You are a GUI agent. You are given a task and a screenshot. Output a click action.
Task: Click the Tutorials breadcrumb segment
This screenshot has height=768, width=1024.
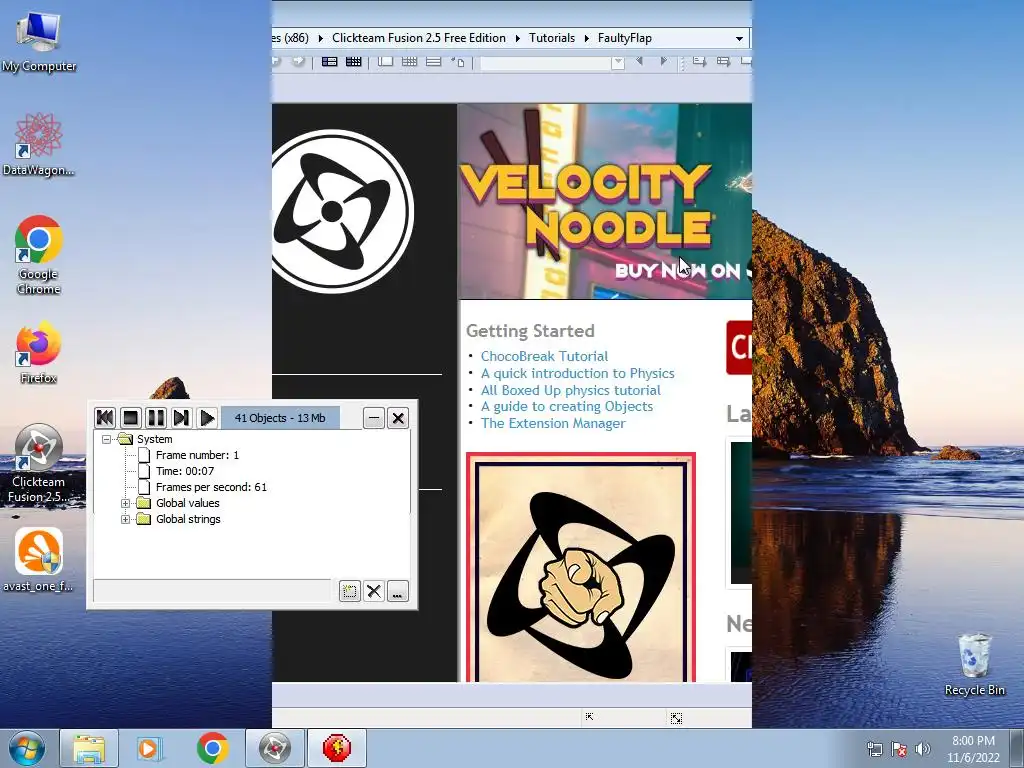(x=552, y=38)
